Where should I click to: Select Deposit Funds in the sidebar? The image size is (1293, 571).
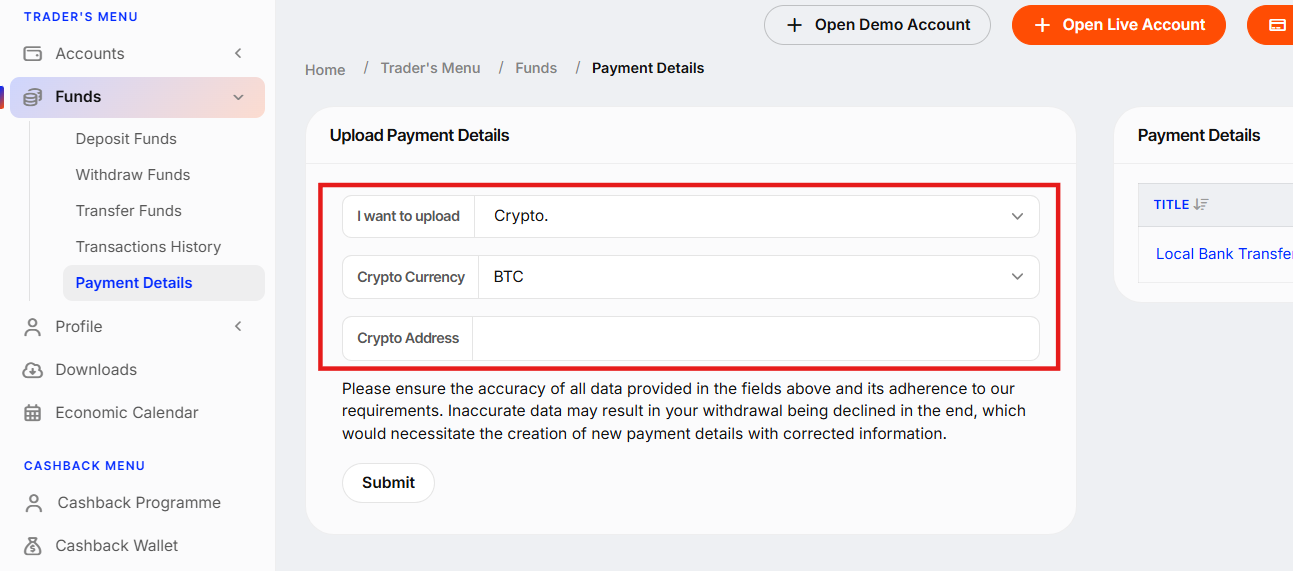126,139
